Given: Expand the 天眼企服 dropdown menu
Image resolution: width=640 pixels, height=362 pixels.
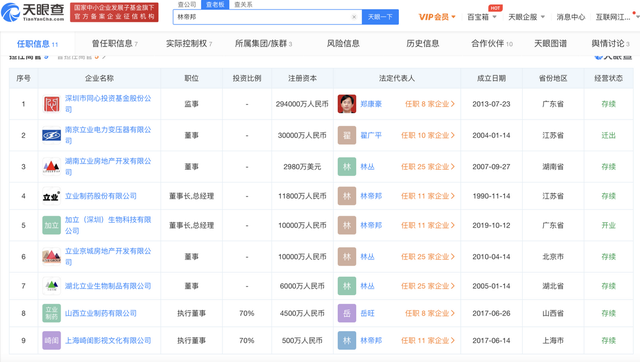Looking at the screenshot, I should pyautogui.click(x=526, y=17).
